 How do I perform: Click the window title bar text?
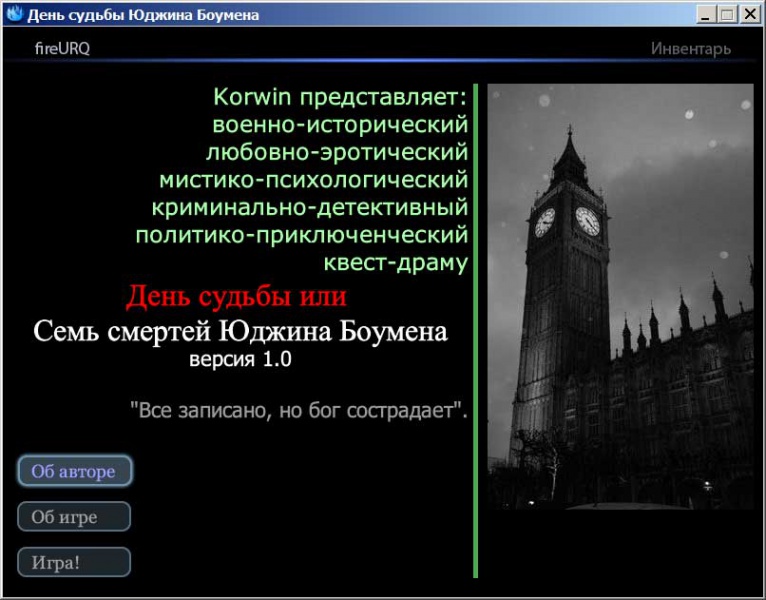coord(143,15)
